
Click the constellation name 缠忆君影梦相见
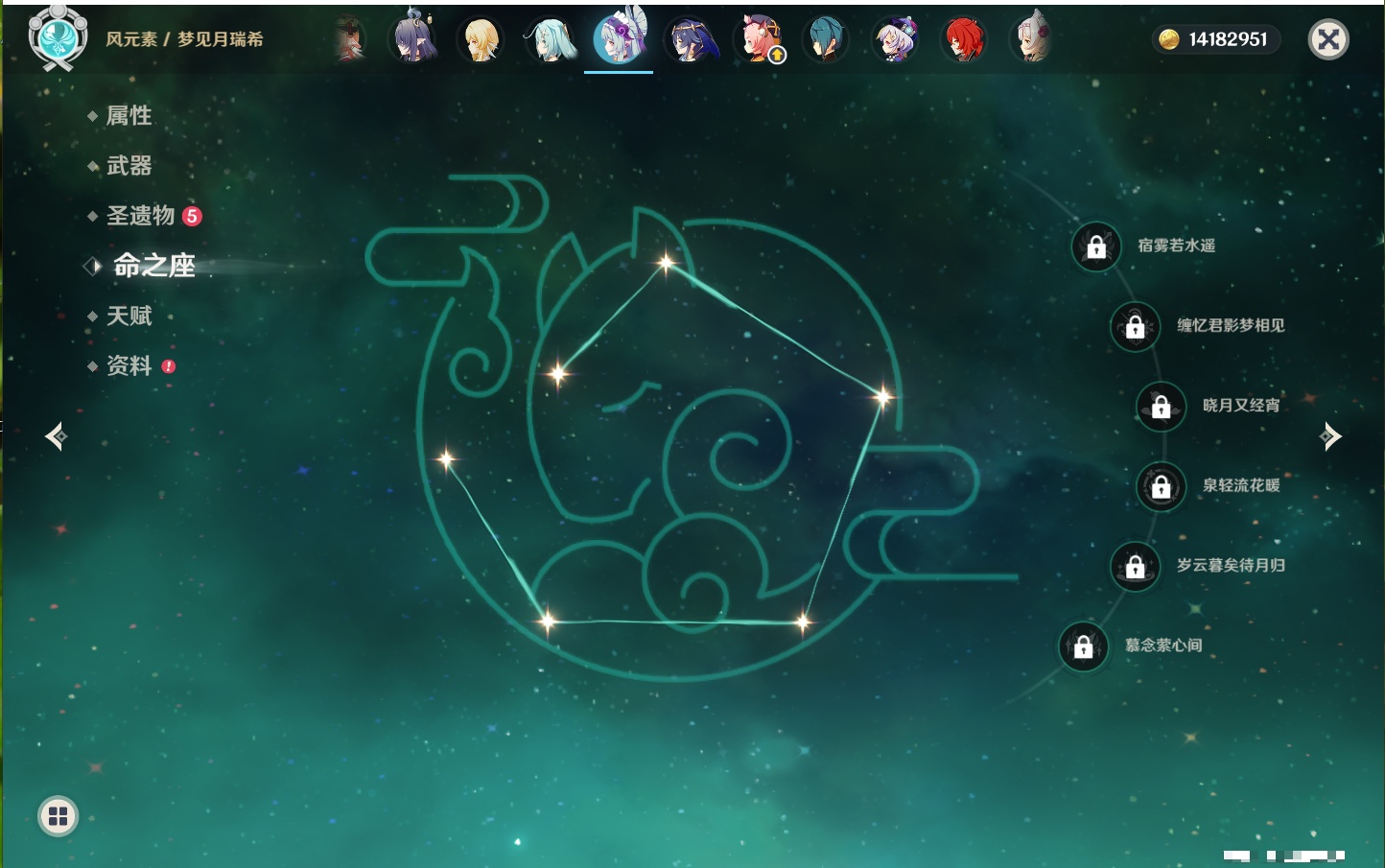click(1231, 325)
